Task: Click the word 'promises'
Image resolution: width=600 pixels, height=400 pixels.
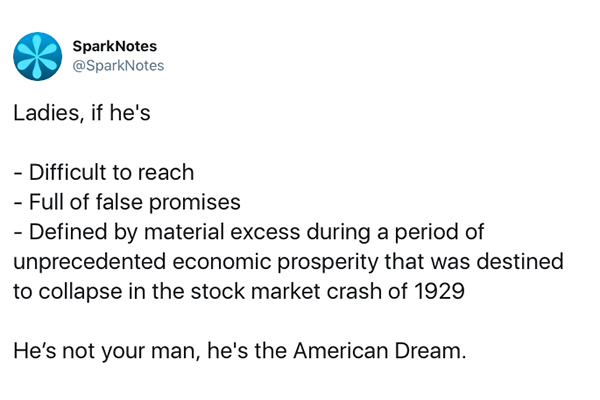Action: coord(195,203)
